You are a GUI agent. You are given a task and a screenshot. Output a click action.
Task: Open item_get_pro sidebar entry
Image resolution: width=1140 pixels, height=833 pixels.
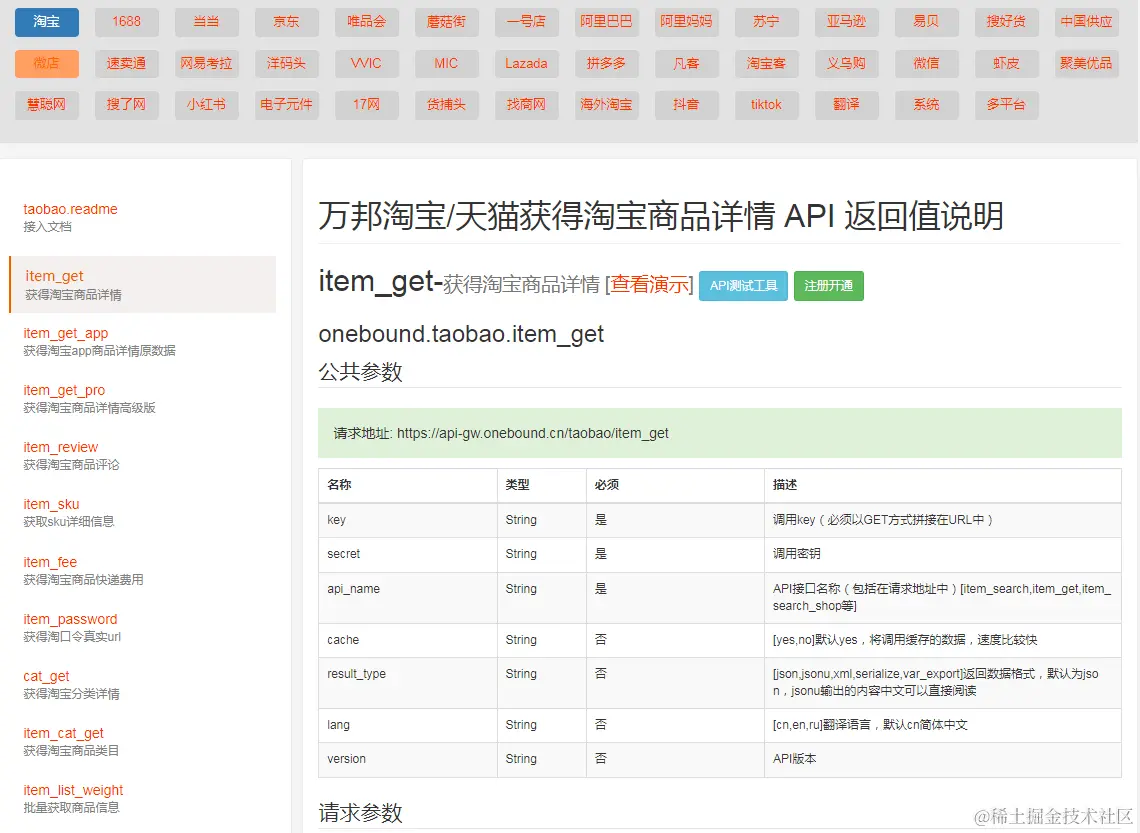(89, 398)
